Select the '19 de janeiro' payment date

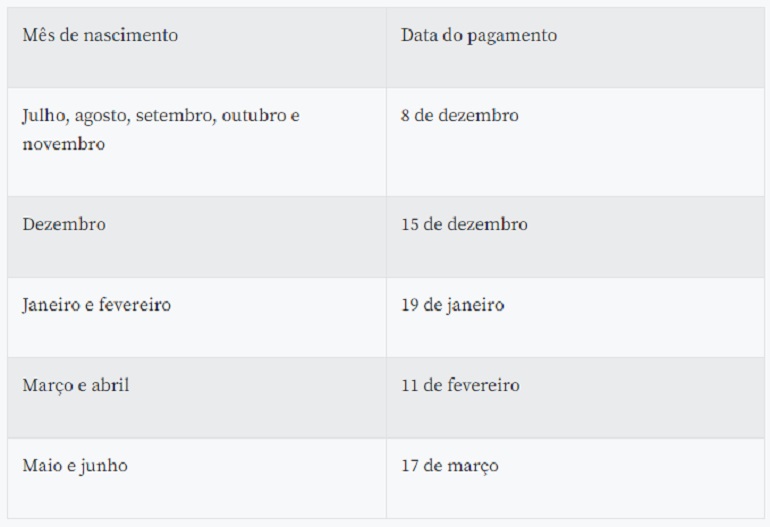pos(575,317)
